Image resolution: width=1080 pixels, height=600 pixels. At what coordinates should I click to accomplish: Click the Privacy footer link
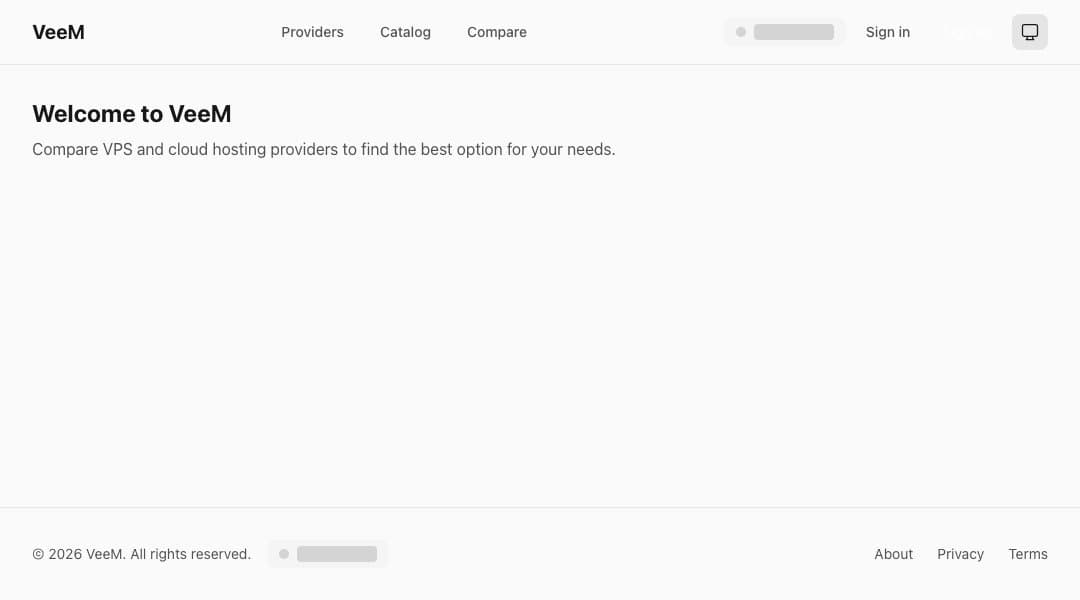(960, 554)
